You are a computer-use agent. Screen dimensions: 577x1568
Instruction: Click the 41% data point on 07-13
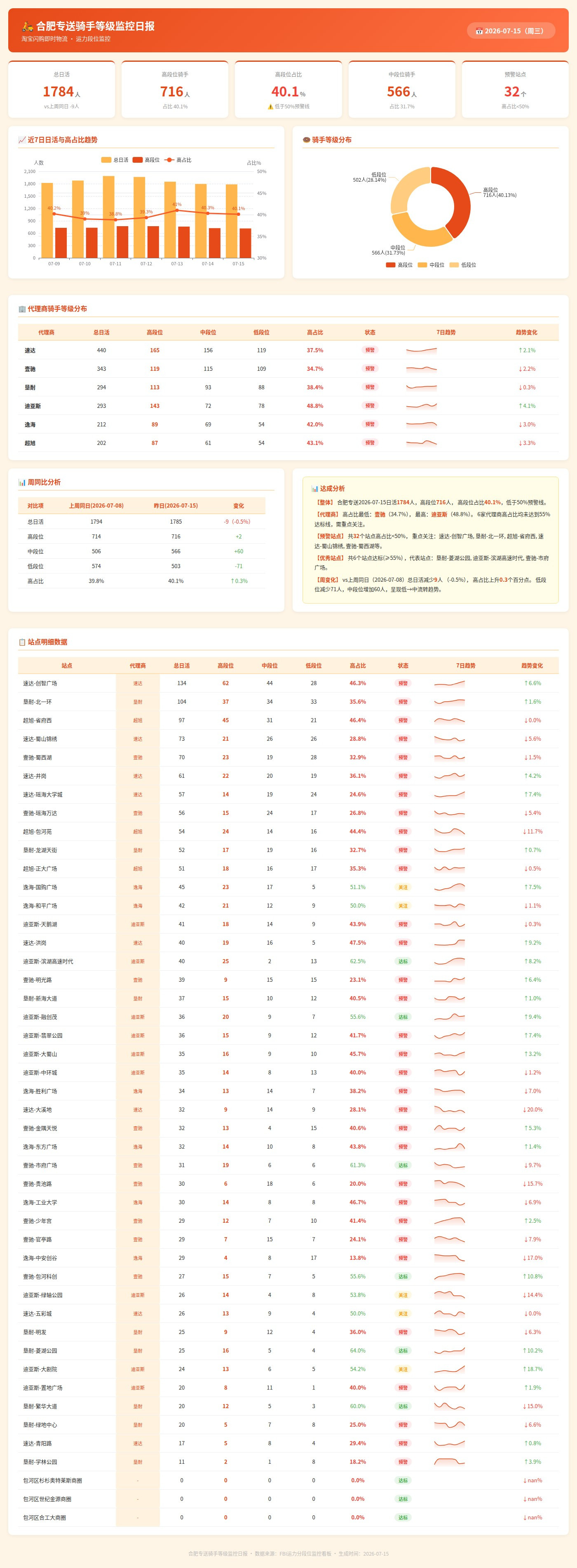[x=176, y=210]
